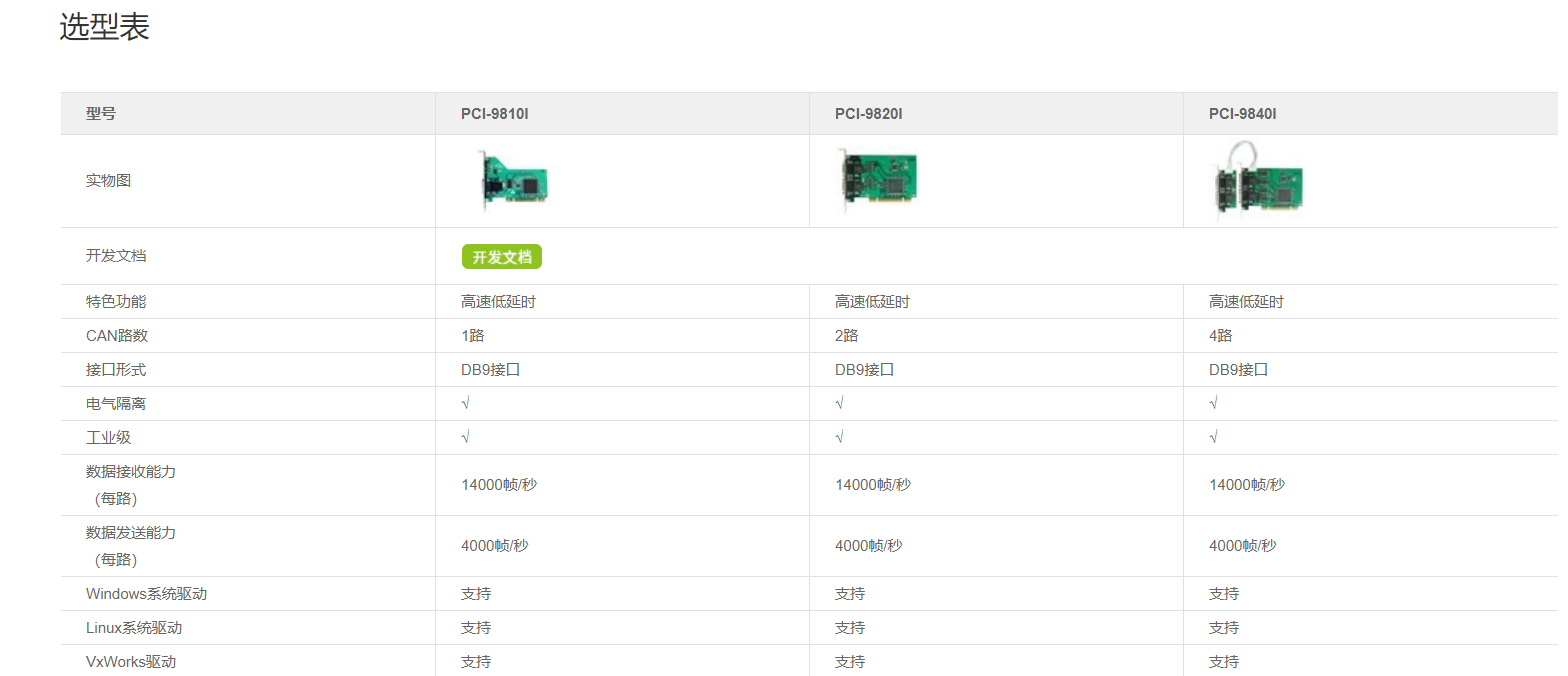Click the 特色功能 row label

tap(116, 301)
